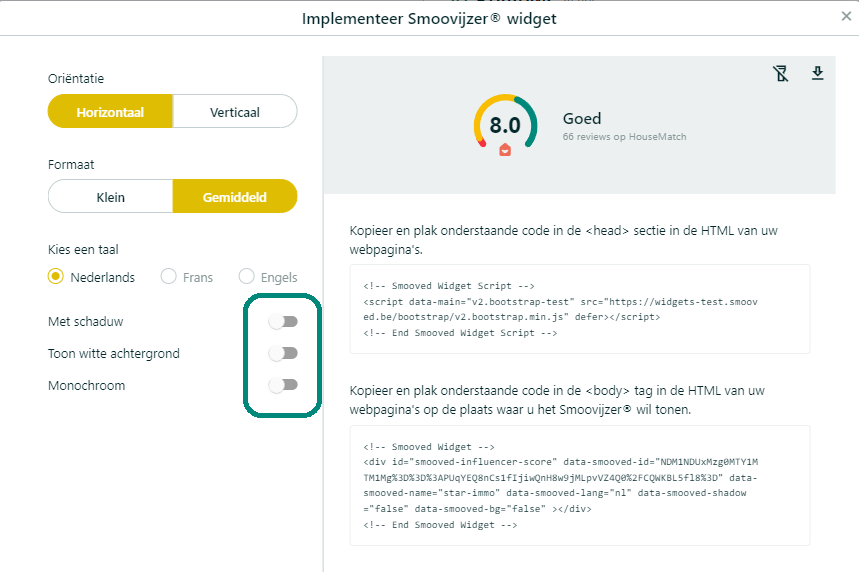859x580 pixels.
Task: Click the 8.0 score gauge preview
Action: point(505,125)
